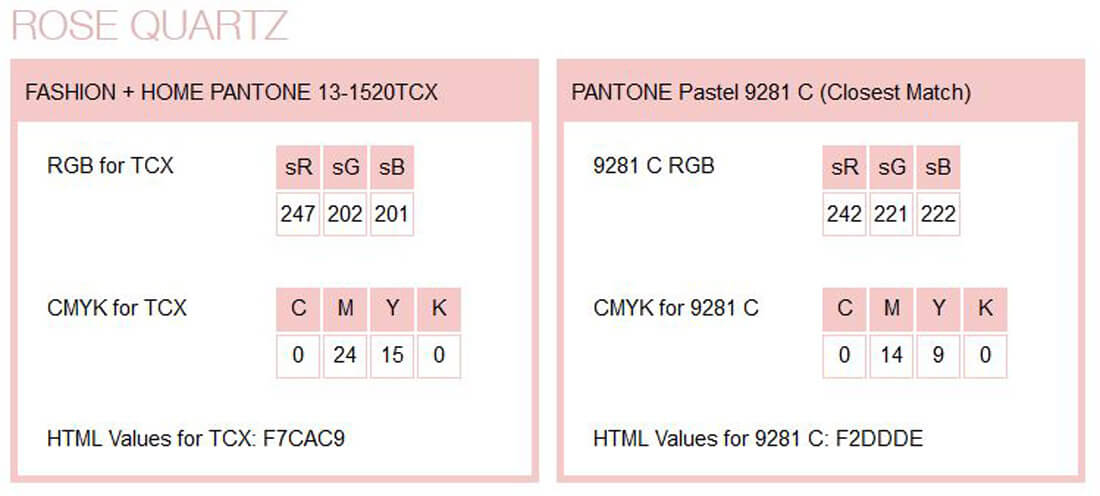Click the "9281 C RGB" label
Screen dimensions: 1100x496
coord(654,166)
